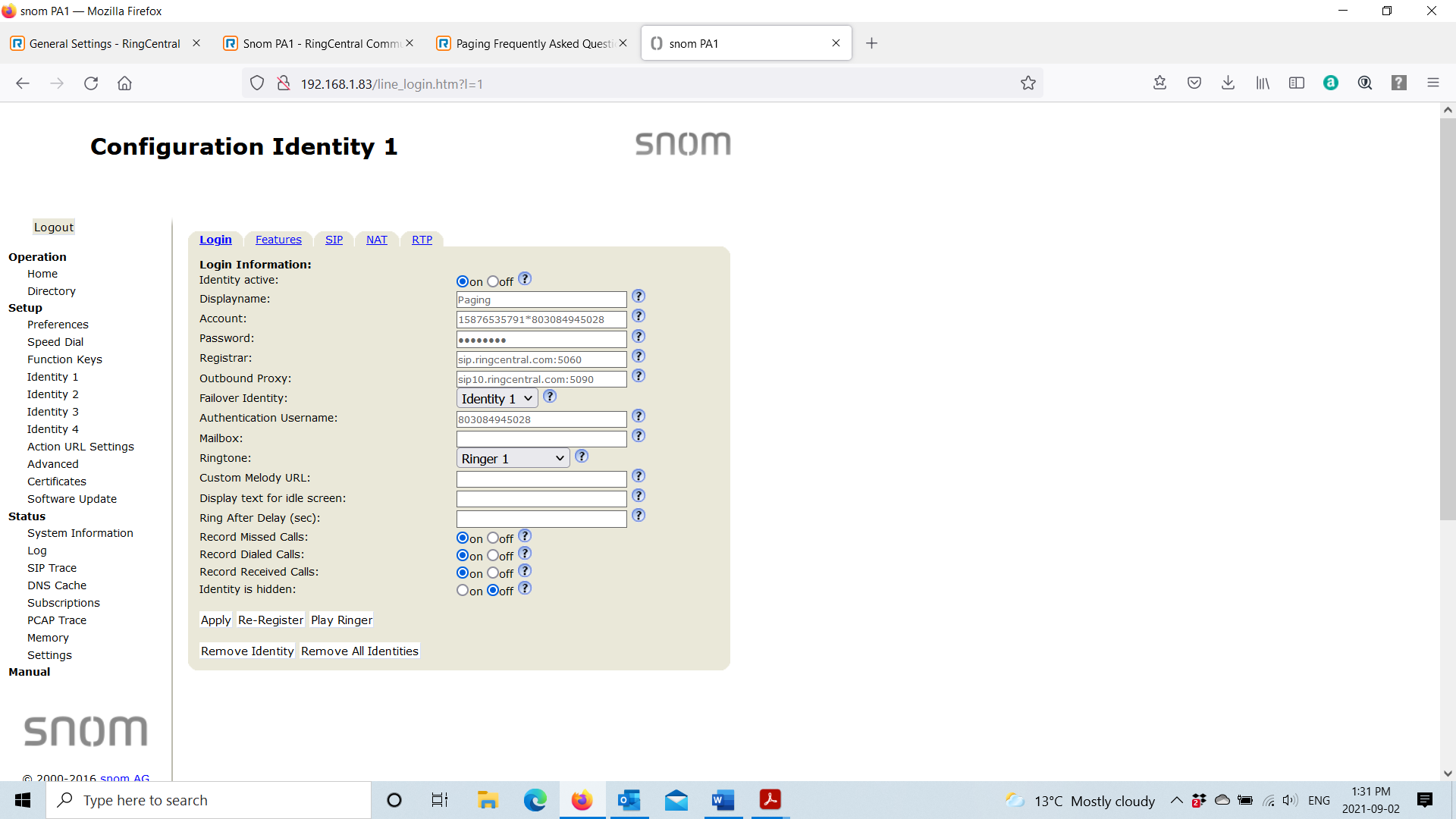Open help icon for Registrar field
Screen dimensions: 1456x819
(x=639, y=356)
